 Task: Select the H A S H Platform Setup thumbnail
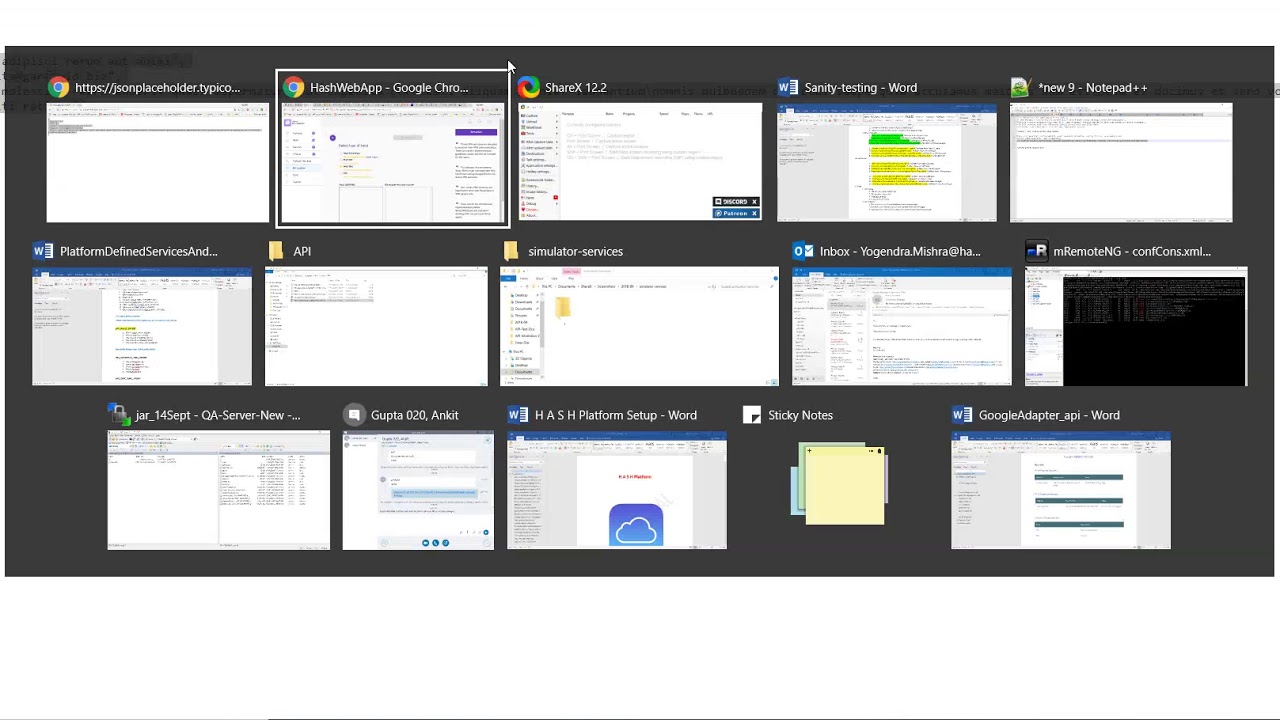tap(617, 491)
